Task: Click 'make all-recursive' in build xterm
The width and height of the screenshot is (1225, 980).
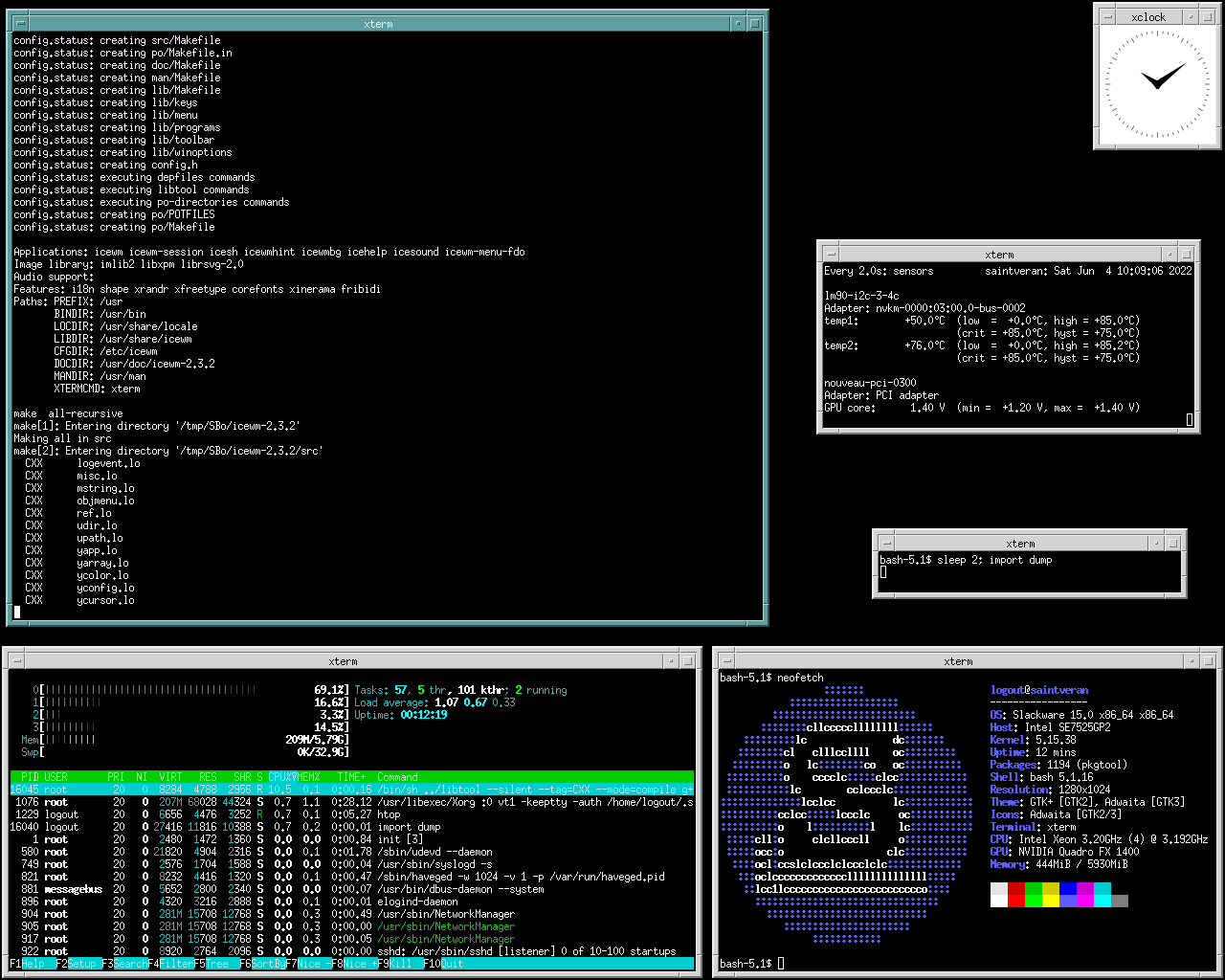Action: pyautogui.click(x=68, y=413)
